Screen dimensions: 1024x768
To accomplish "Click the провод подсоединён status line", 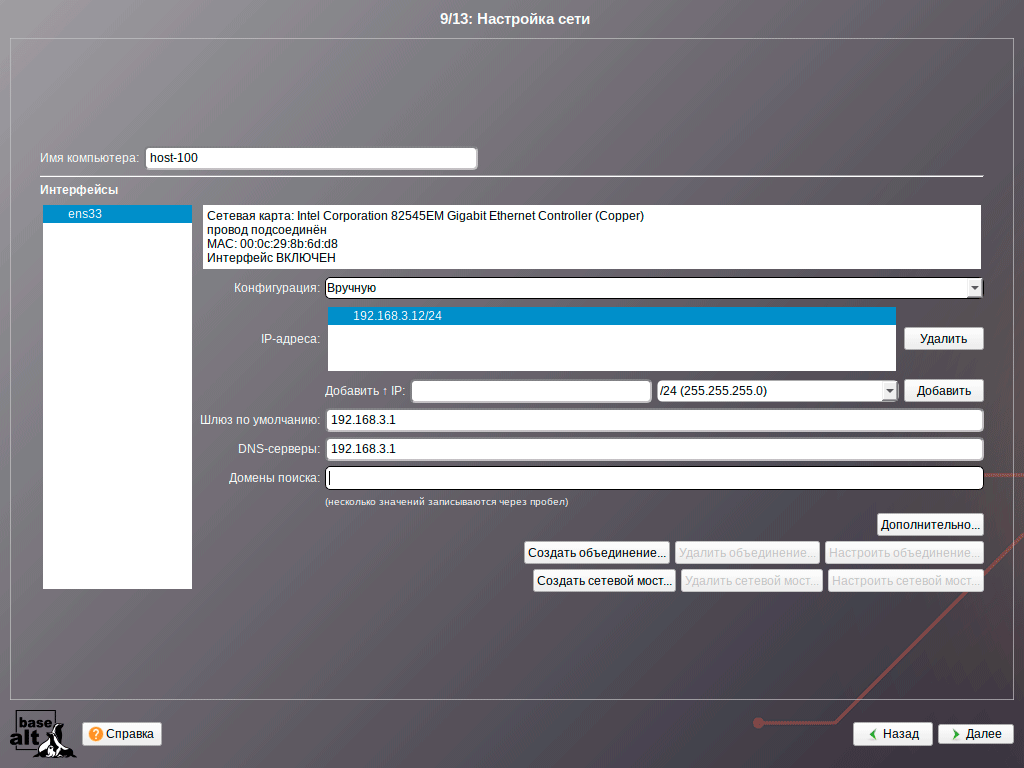I will tap(266, 230).
